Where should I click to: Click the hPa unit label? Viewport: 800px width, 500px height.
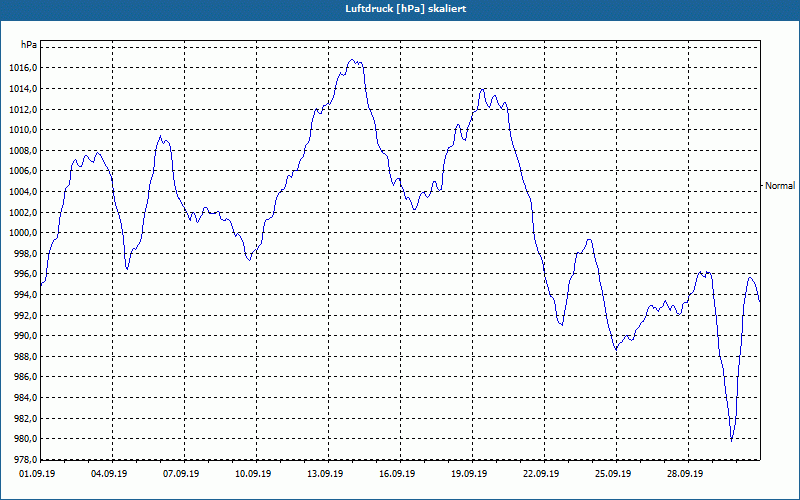pos(29,44)
